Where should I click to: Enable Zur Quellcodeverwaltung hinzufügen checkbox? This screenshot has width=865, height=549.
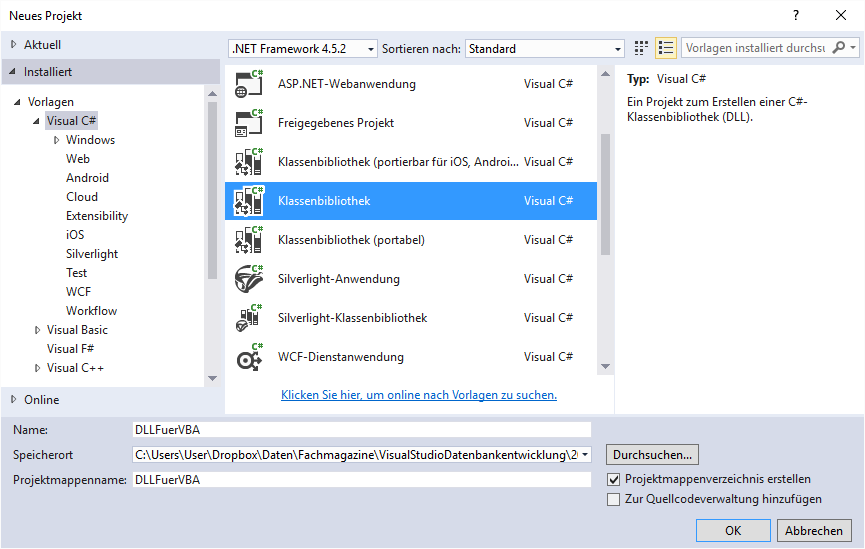(614, 499)
